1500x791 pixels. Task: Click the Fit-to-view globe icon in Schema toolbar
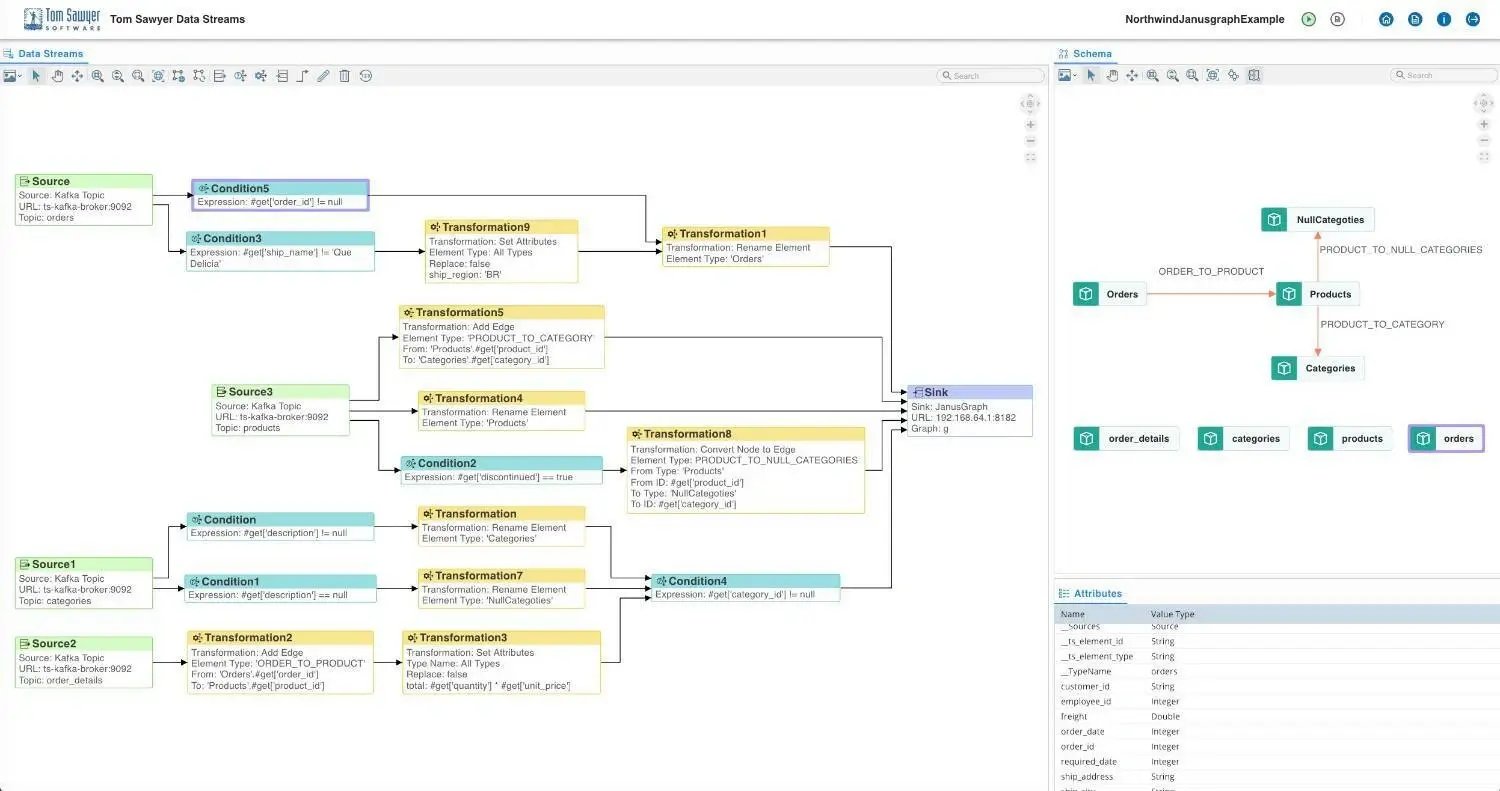[x=1214, y=75]
